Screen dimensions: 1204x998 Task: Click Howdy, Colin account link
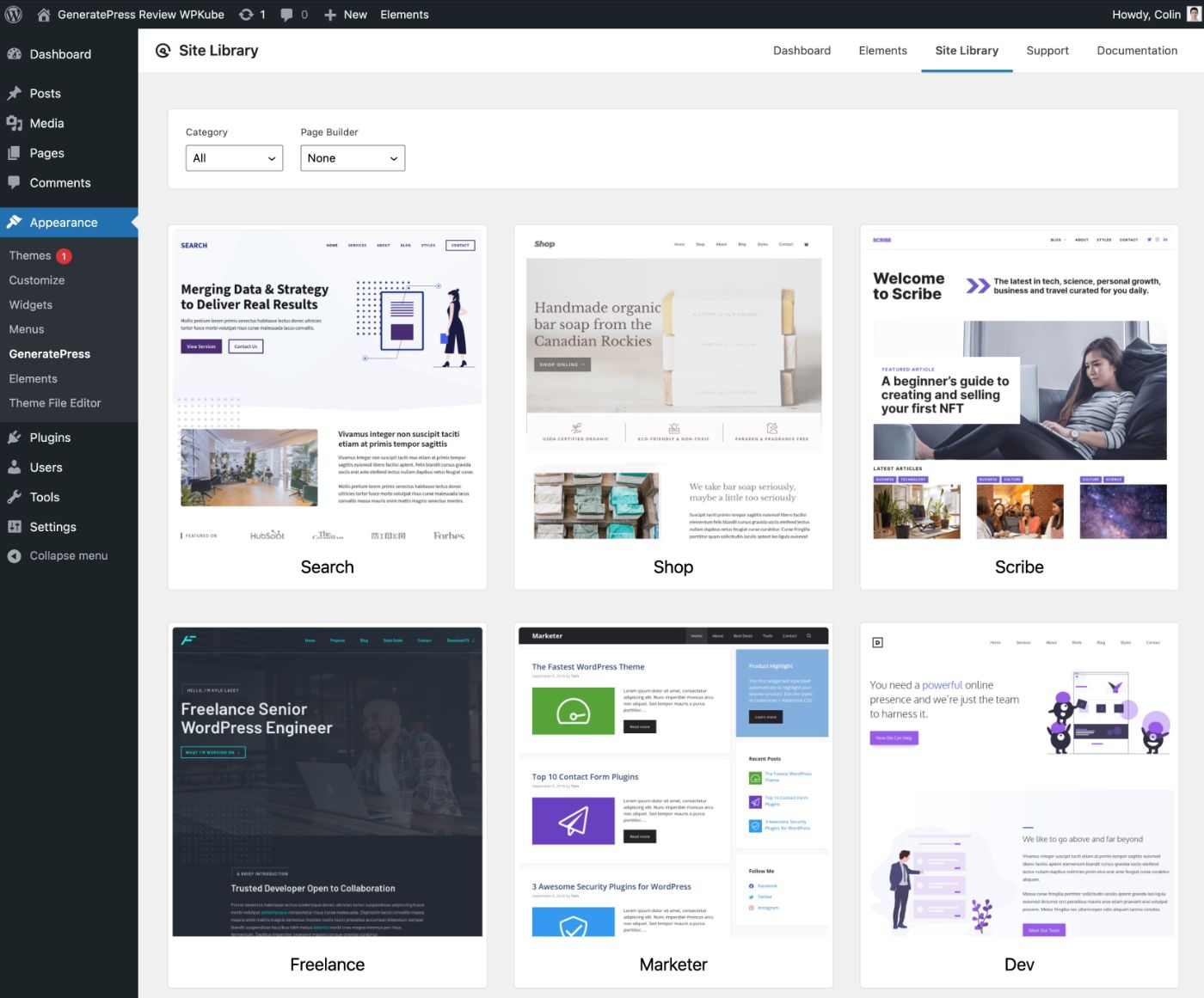(1146, 15)
